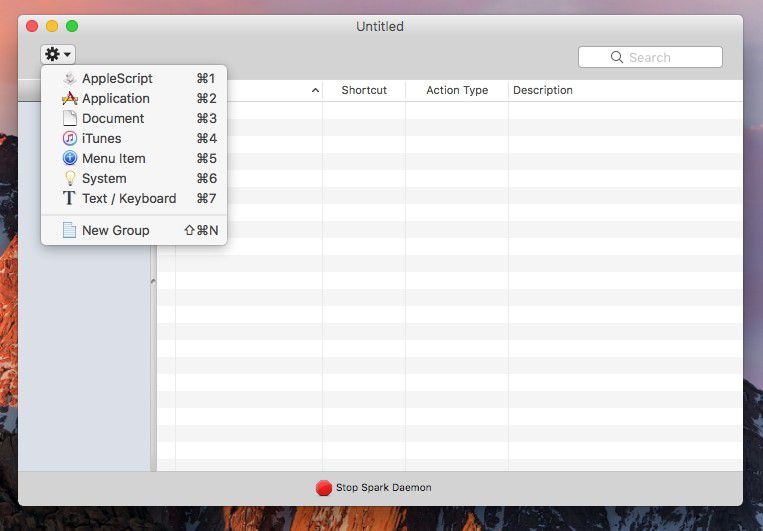This screenshot has height=531, width=763.
Task: Choose New Group from the menu
Action: [134, 230]
